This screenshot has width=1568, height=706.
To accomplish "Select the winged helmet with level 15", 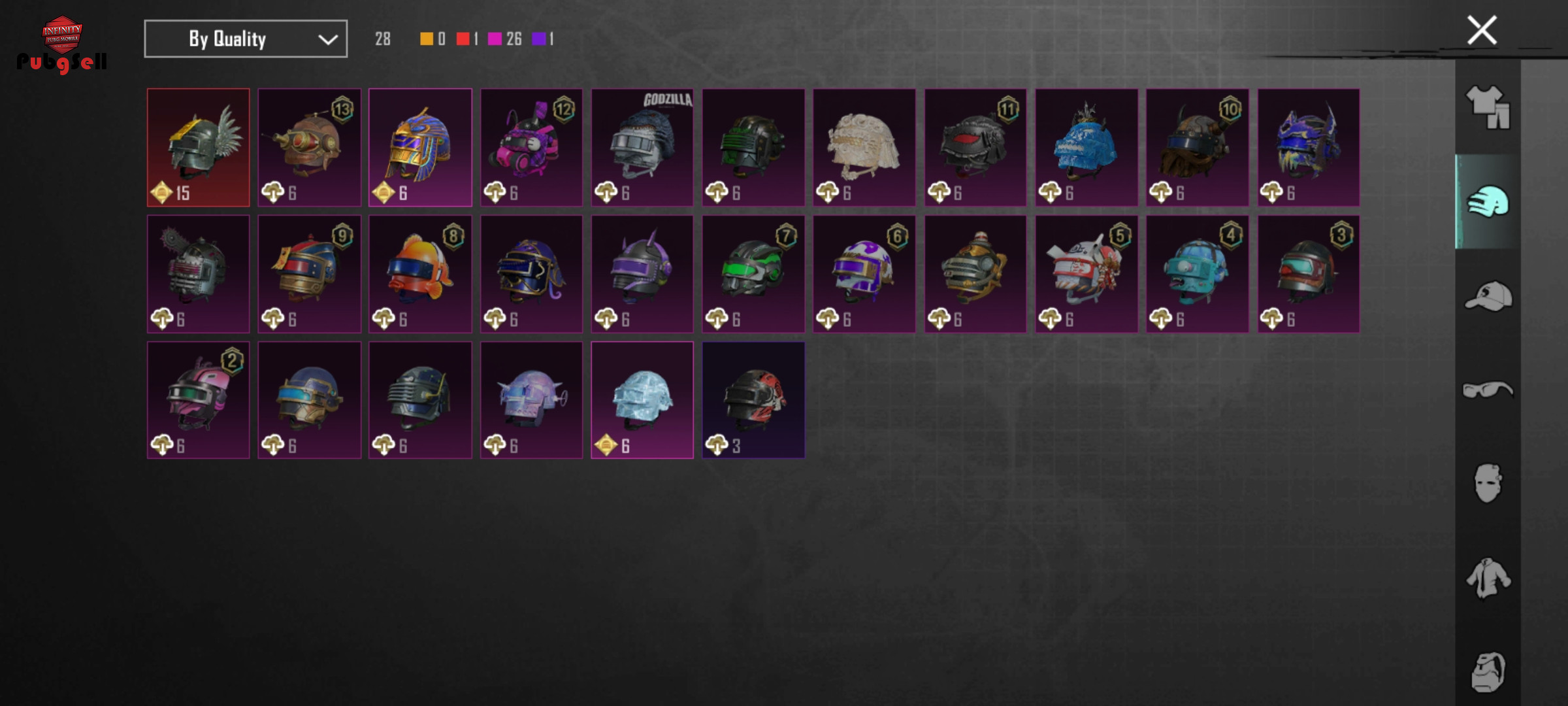I will point(198,148).
